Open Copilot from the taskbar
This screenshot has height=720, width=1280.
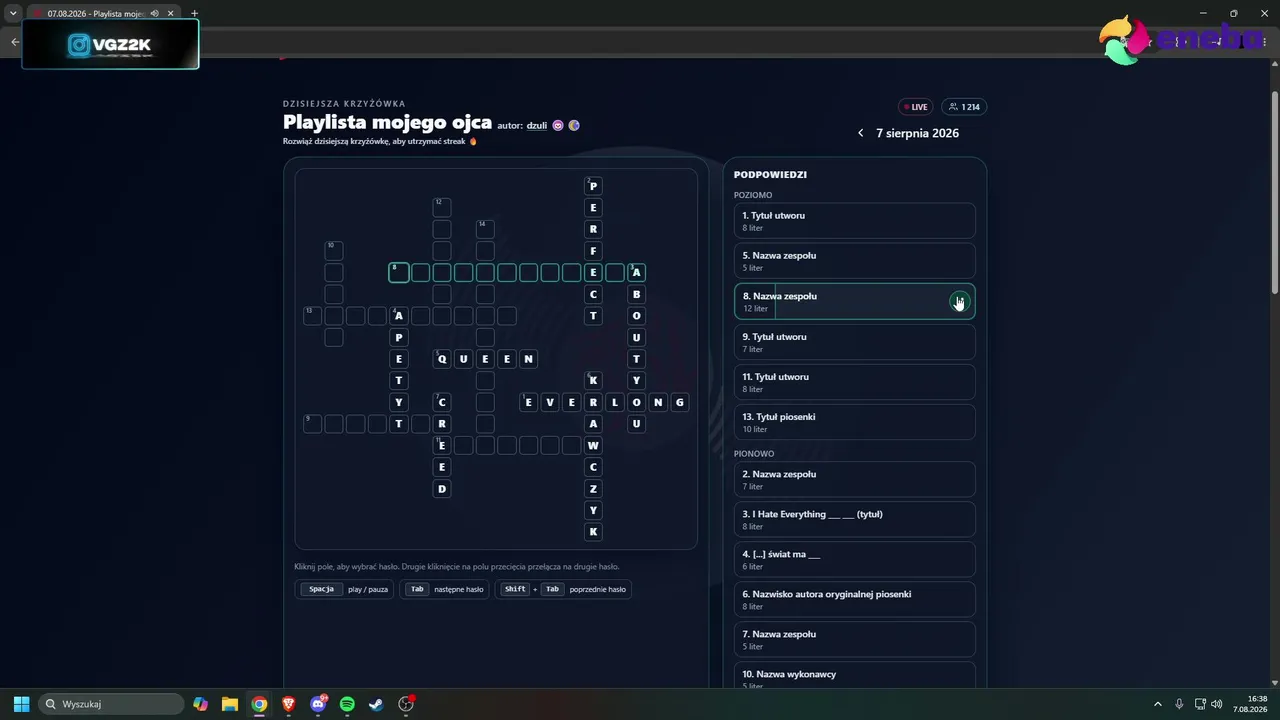[x=200, y=704]
